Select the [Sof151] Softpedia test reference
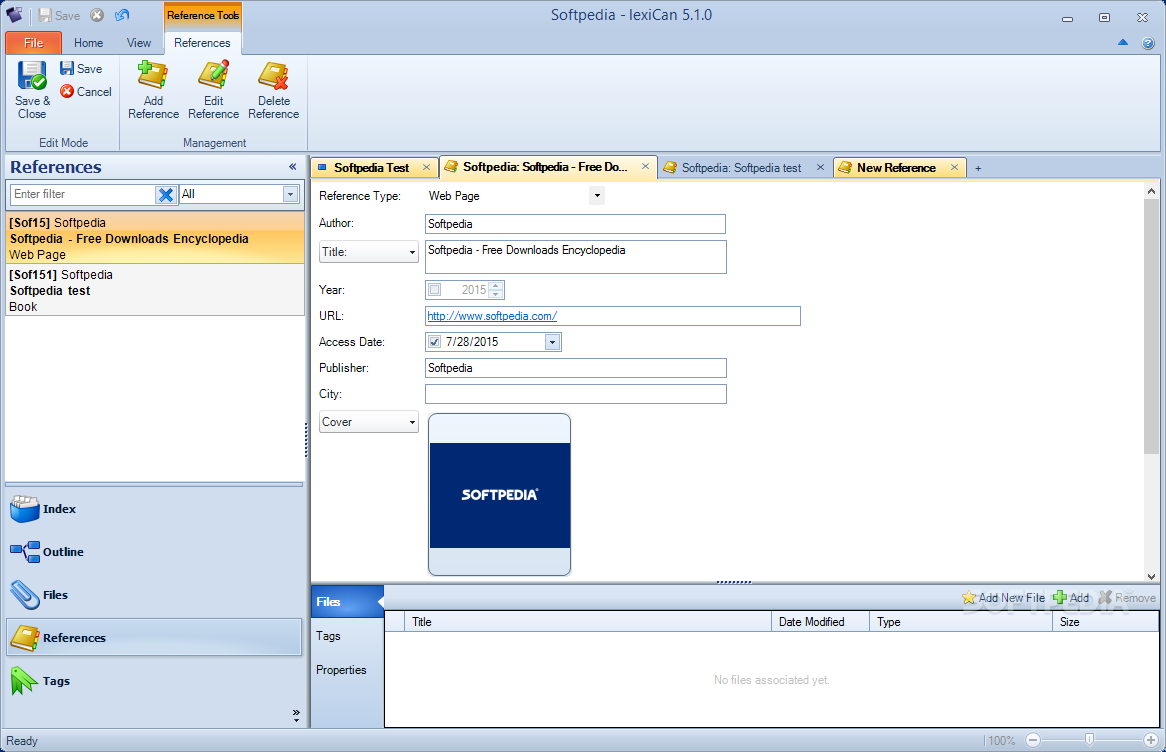Viewport: 1166px width, 752px height. pyautogui.click(x=155, y=290)
